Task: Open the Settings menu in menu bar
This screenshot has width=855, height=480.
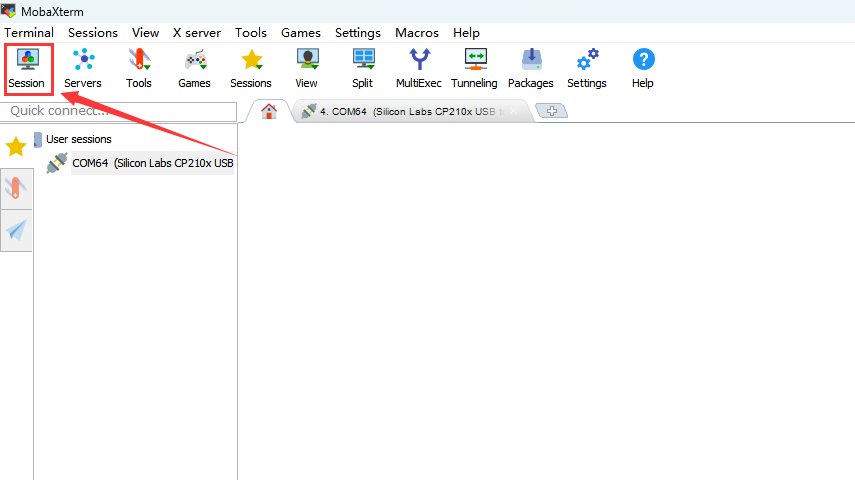Action: tap(358, 33)
